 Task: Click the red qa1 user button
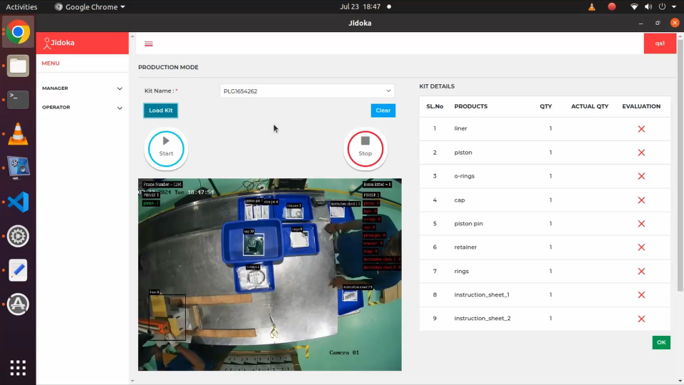pyautogui.click(x=660, y=43)
